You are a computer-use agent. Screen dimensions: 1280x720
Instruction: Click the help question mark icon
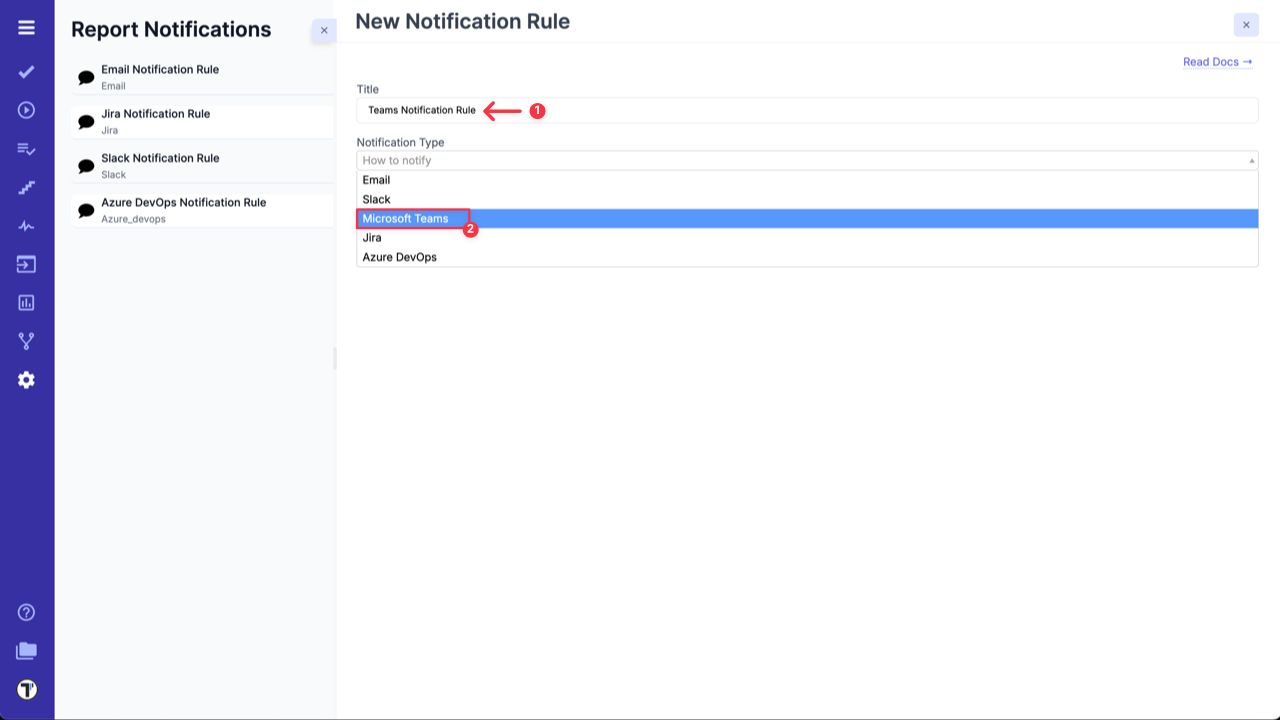tap(26, 611)
